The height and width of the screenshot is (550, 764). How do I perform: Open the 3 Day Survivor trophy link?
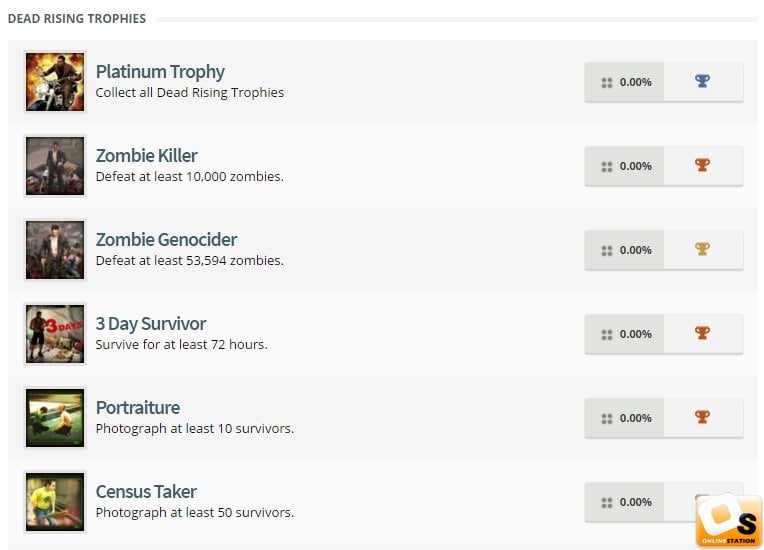151,324
